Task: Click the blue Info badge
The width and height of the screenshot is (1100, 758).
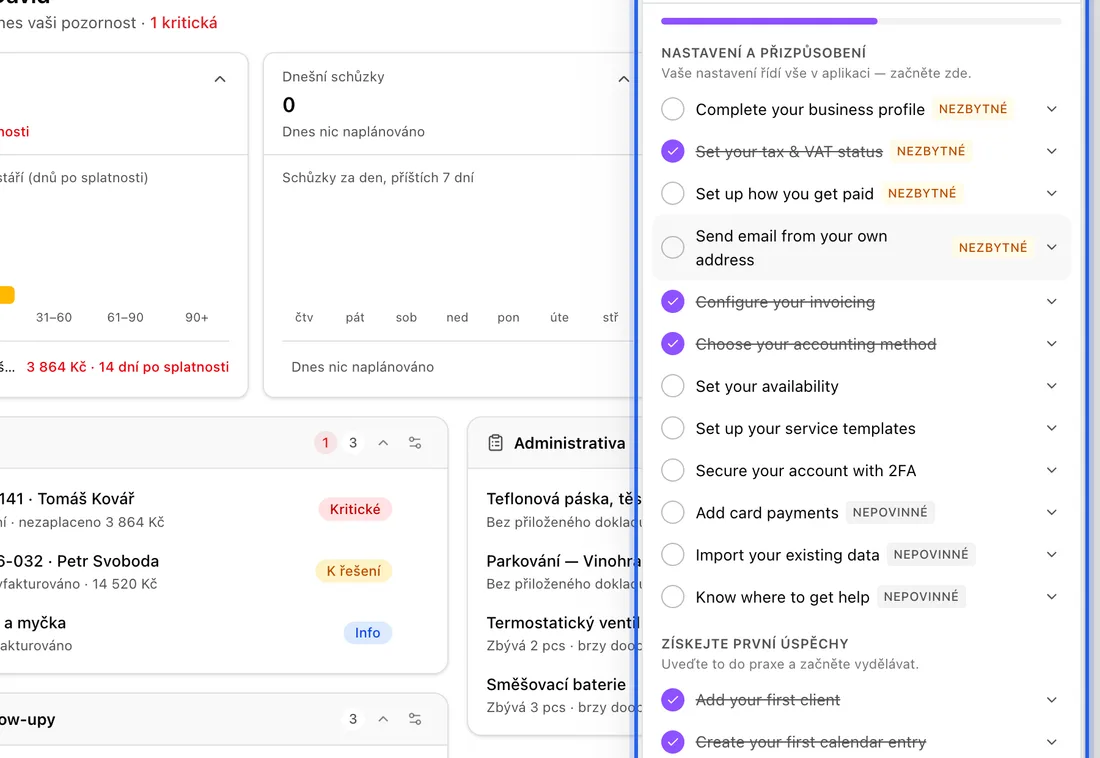Action: point(368,632)
